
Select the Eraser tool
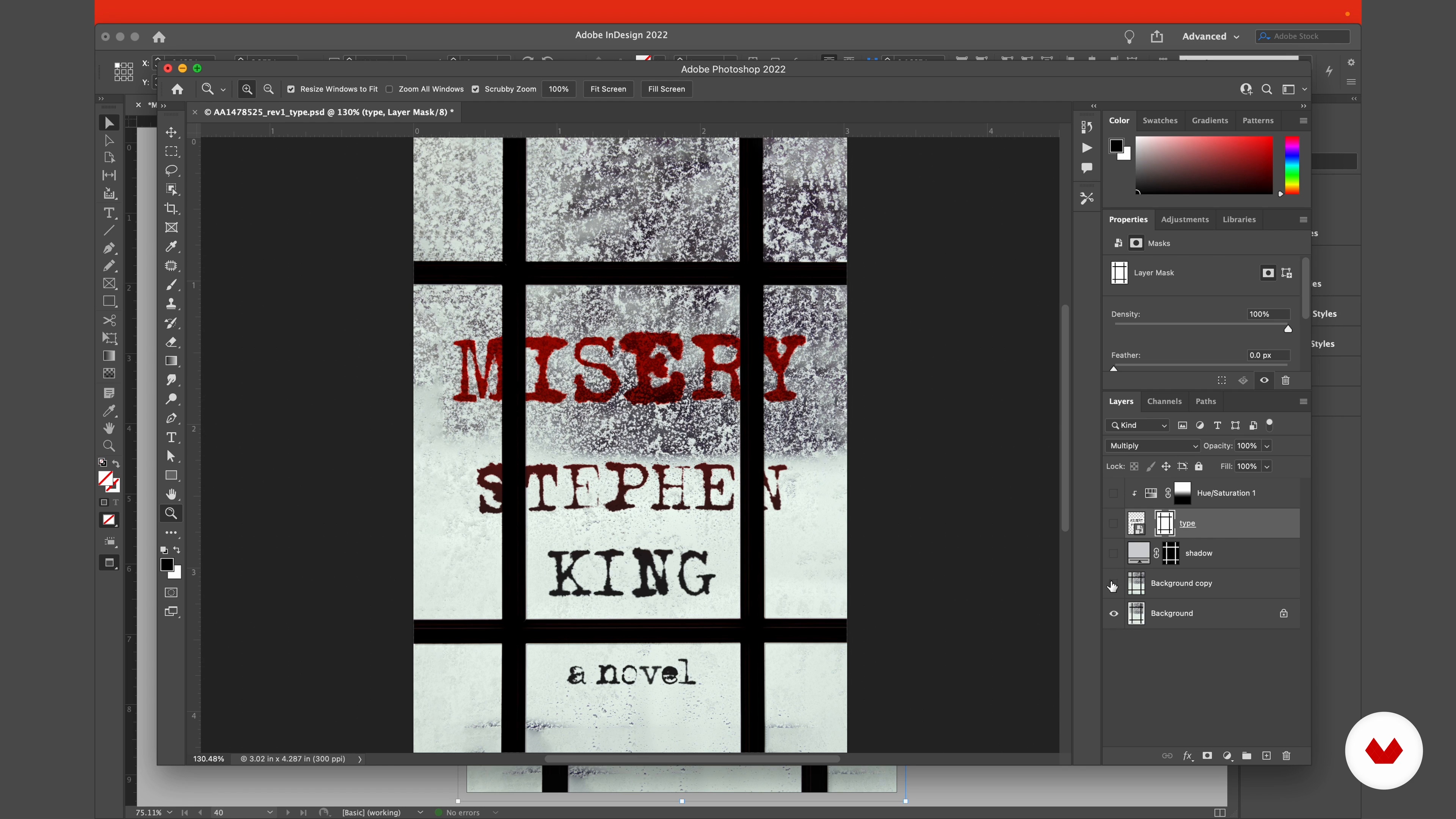click(171, 342)
